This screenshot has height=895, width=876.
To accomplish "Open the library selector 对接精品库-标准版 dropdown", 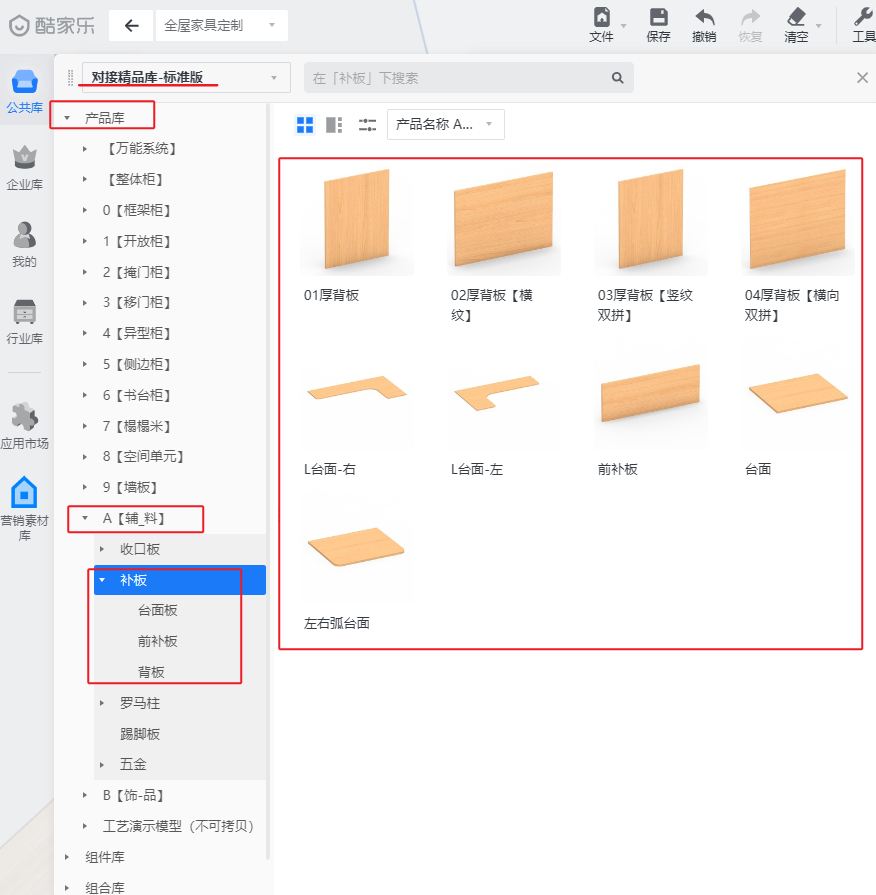I will (x=185, y=77).
